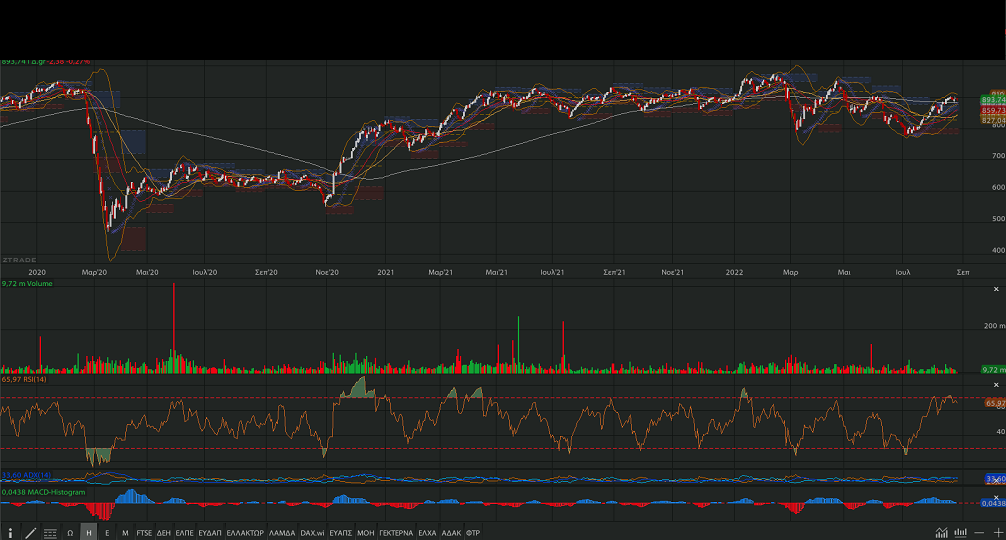Open the indicators list icon
Viewport: 1006px width, 540px height.
50,533
